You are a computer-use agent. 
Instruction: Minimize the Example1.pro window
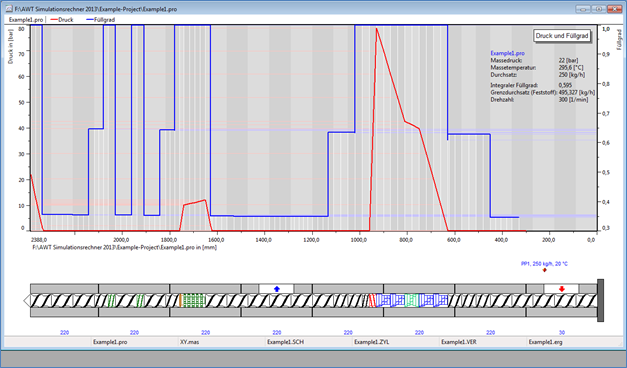click(x=583, y=9)
